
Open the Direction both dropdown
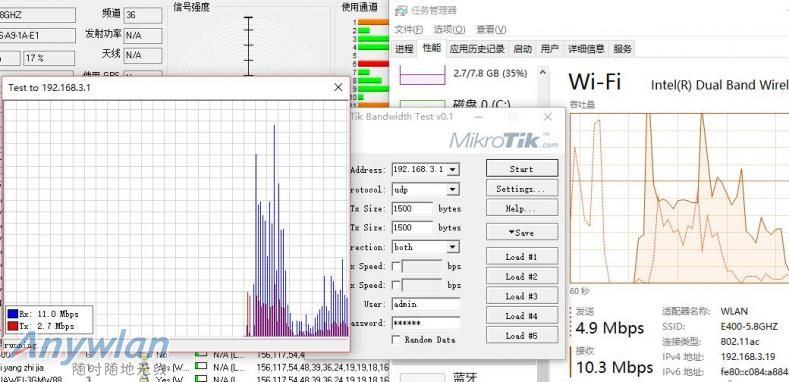click(453, 247)
